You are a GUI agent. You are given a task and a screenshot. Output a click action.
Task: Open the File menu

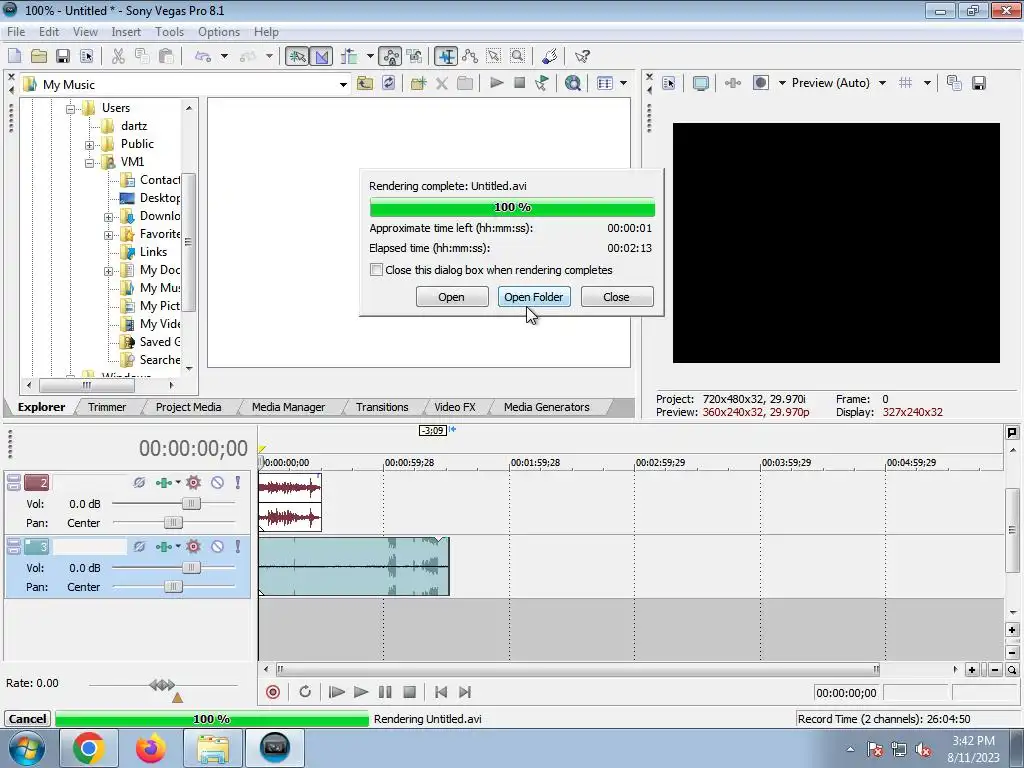(16, 31)
